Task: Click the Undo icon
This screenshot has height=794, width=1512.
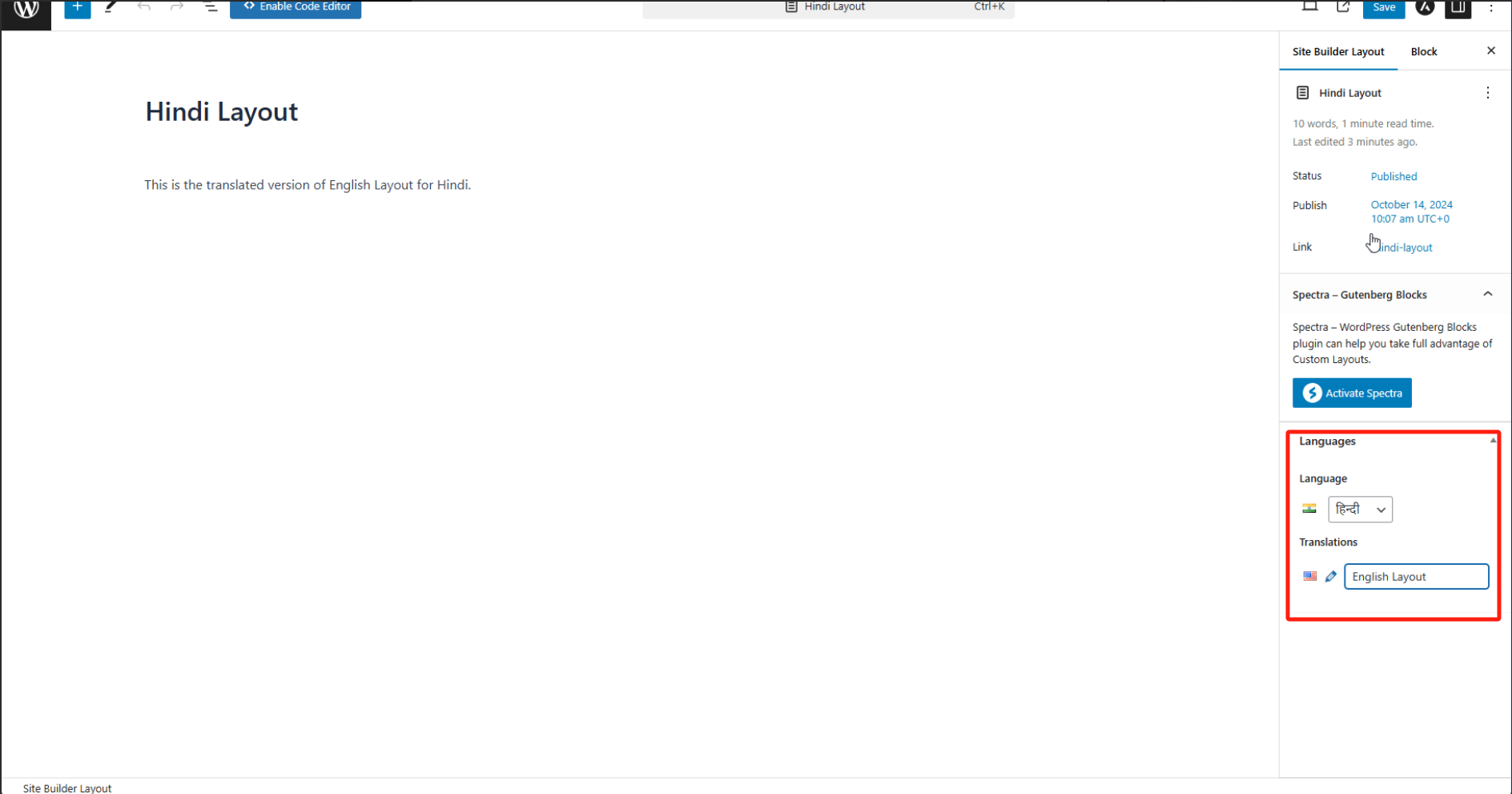Action: pyautogui.click(x=144, y=6)
